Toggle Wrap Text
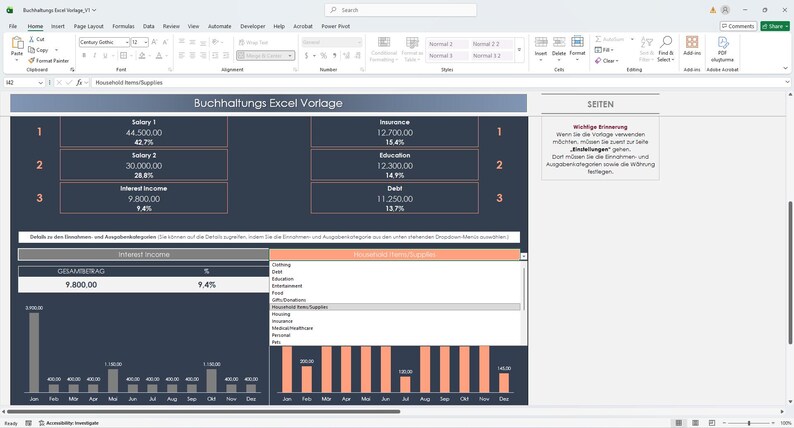 point(253,43)
